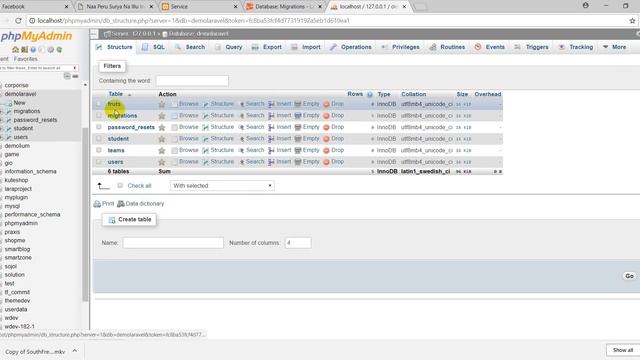Open the With selected dropdown
Screen dimensions: 640x360
(x=222, y=186)
